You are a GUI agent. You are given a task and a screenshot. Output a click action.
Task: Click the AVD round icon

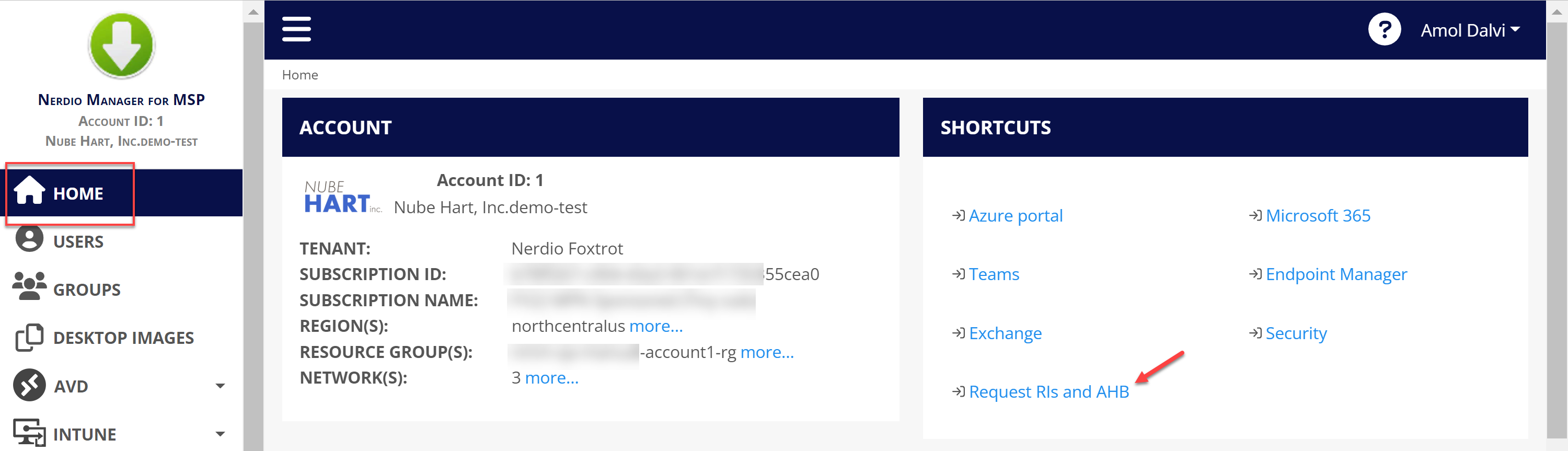(29, 385)
